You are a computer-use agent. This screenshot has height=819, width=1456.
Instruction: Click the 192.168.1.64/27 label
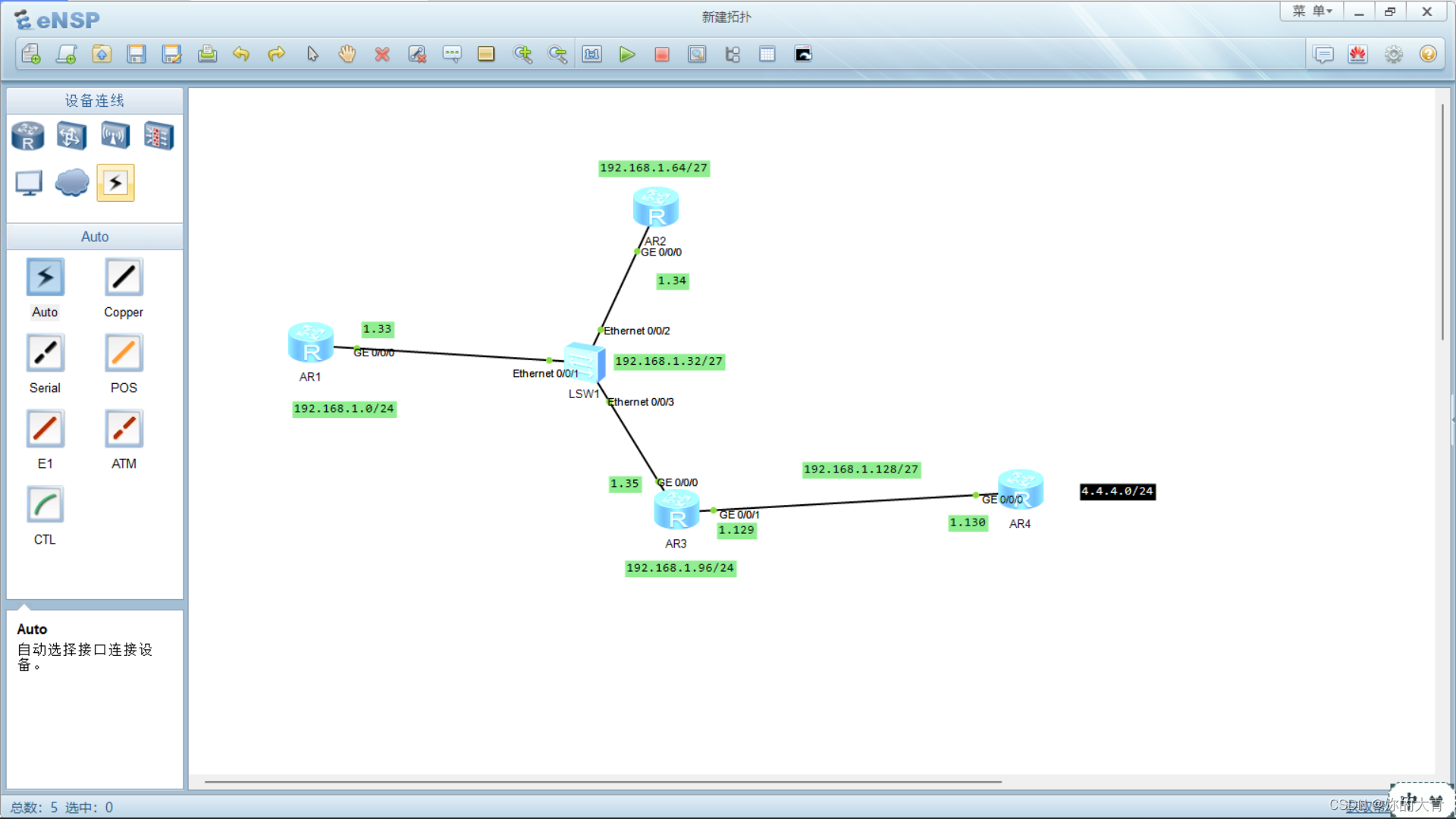tap(654, 168)
